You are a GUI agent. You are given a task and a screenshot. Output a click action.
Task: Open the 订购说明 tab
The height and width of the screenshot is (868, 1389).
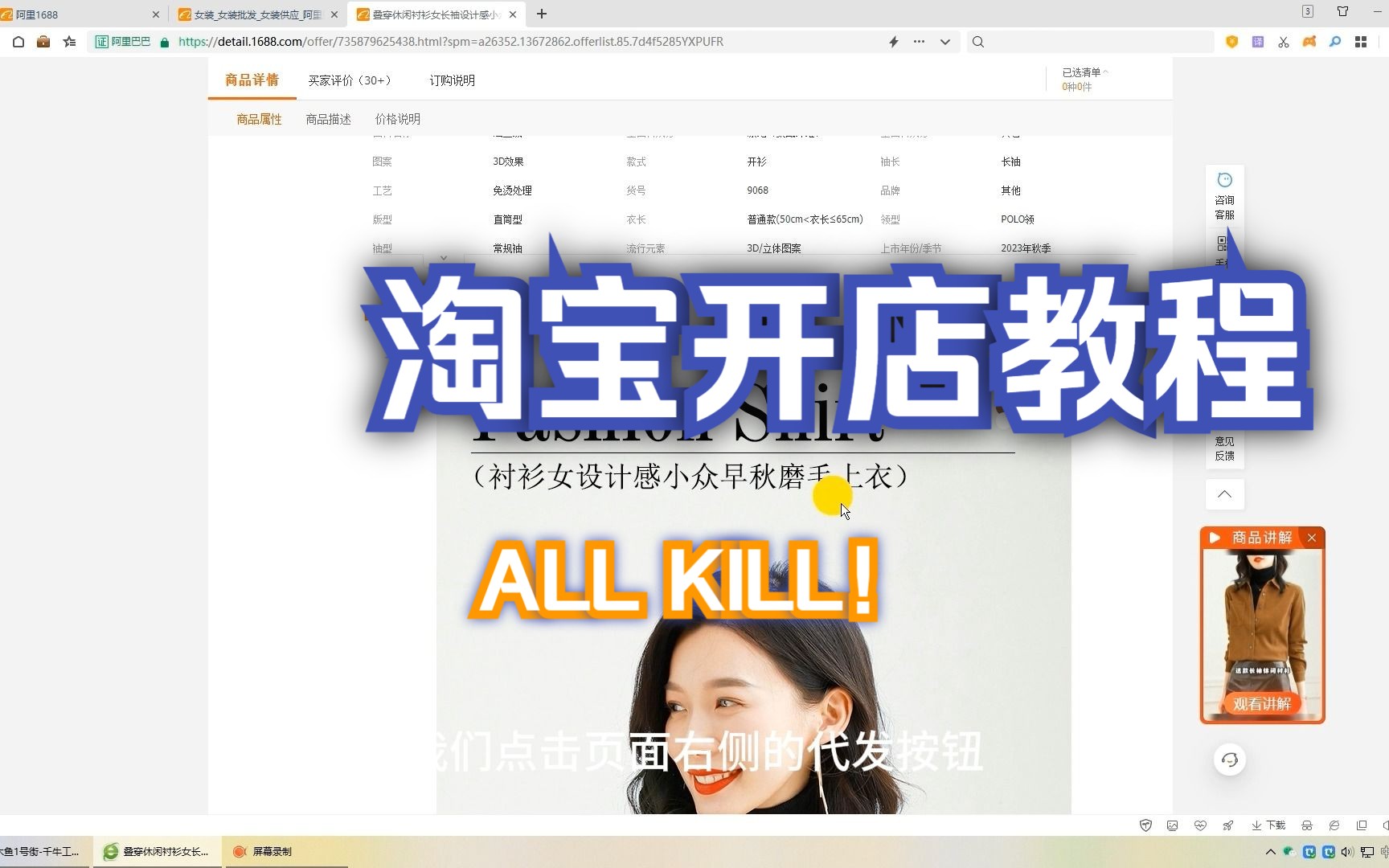[452, 80]
